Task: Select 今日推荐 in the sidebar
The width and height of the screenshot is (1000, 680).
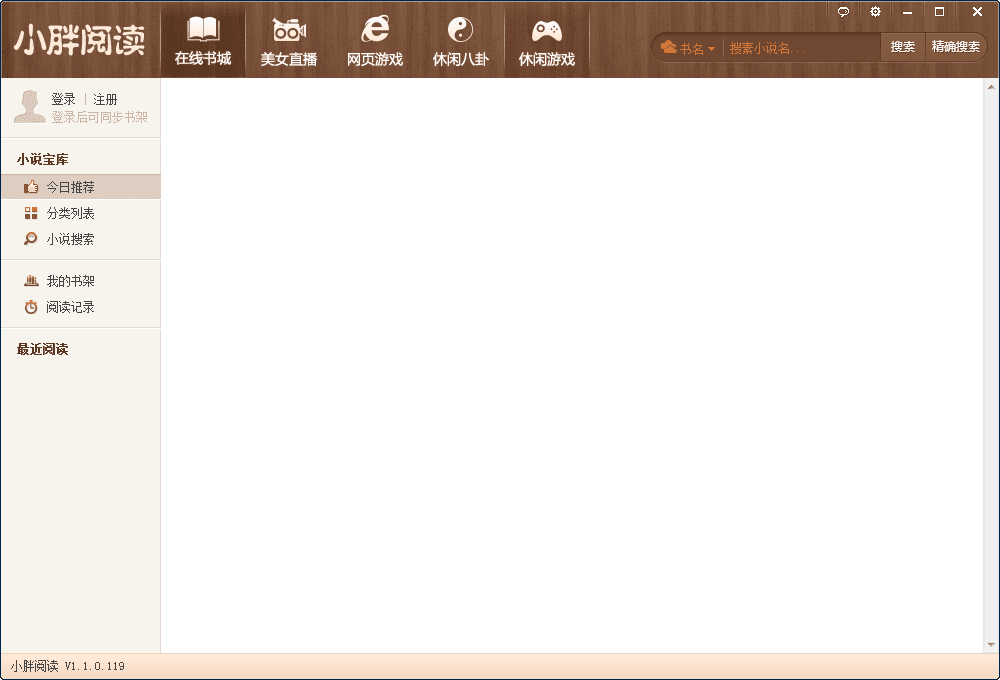Action: (x=70, y=187)
